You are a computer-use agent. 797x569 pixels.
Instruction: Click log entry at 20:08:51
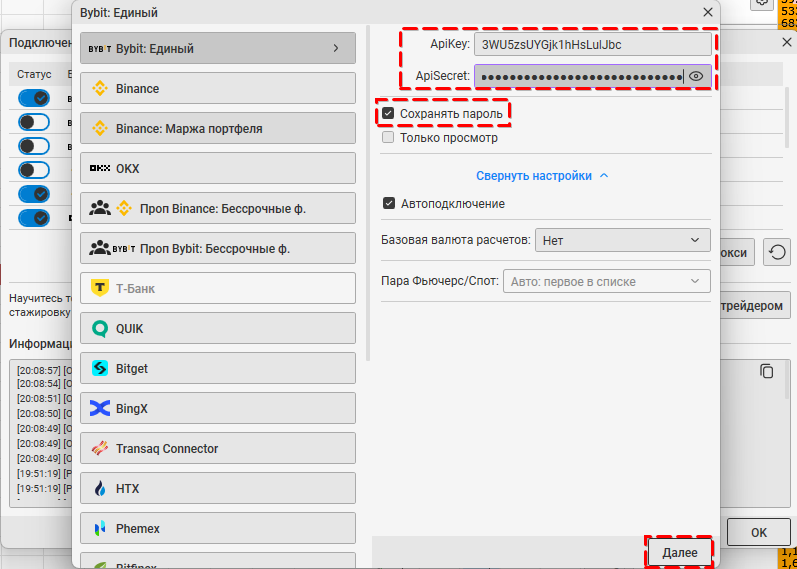[45, 398]
